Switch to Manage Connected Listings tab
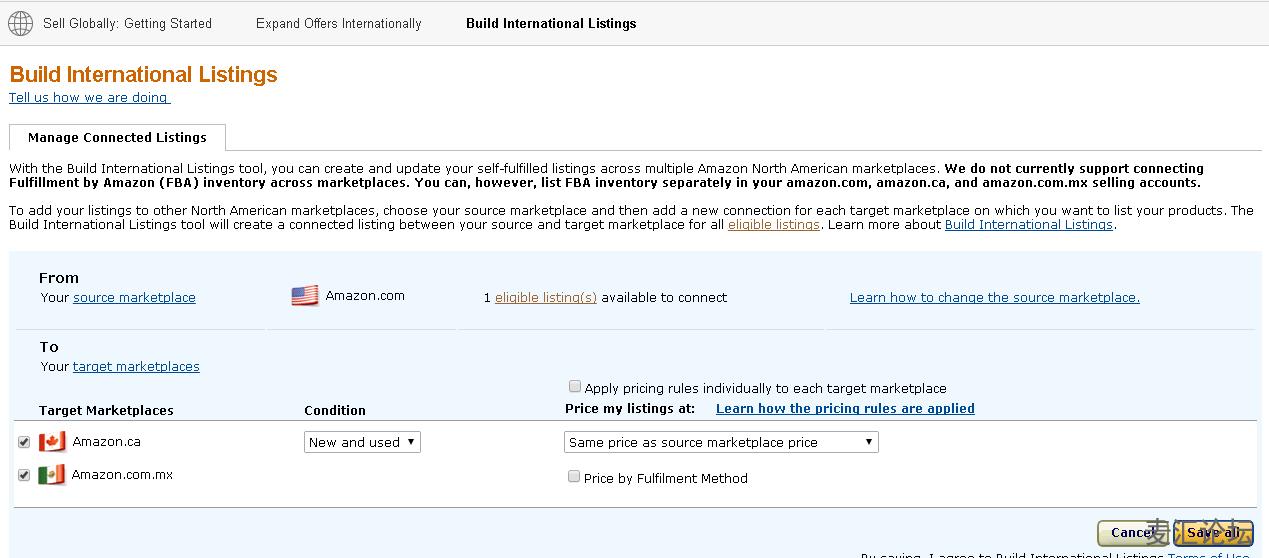 point(117,138)
